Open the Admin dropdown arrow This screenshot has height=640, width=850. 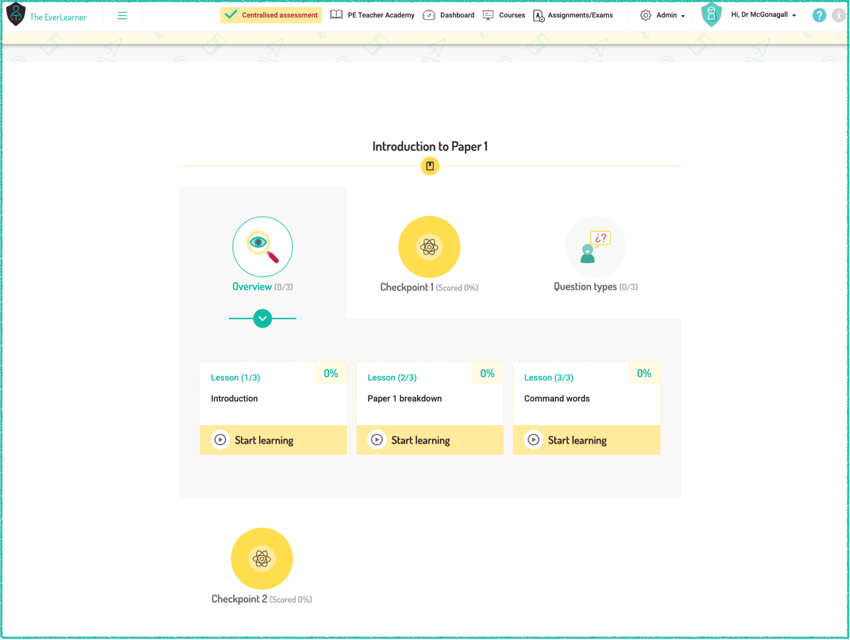point(683,16)
